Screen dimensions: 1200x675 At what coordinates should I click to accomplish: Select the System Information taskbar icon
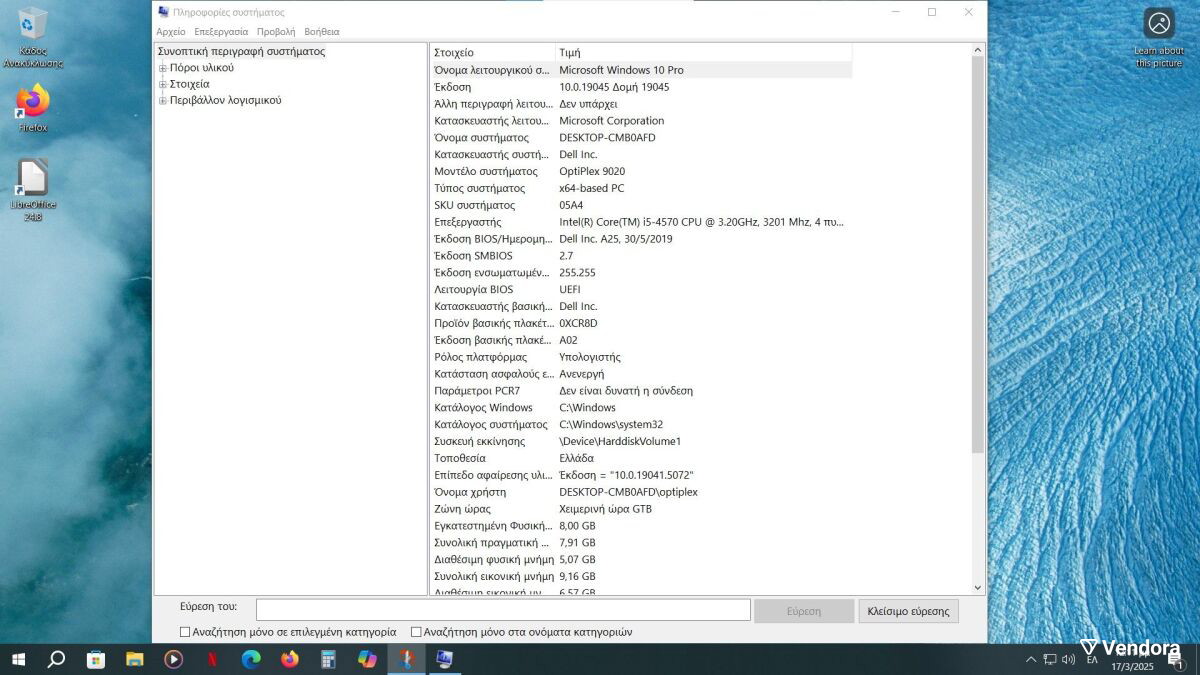click(445, 659)
